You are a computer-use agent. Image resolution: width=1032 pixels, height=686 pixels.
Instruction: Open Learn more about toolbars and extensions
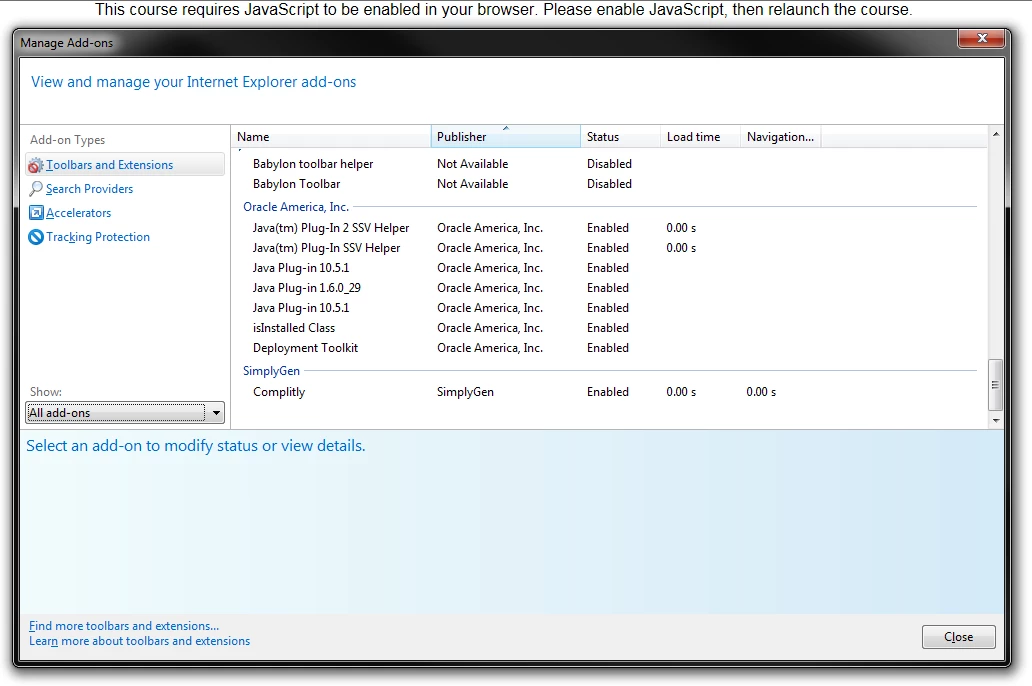[x=140, y=641]
